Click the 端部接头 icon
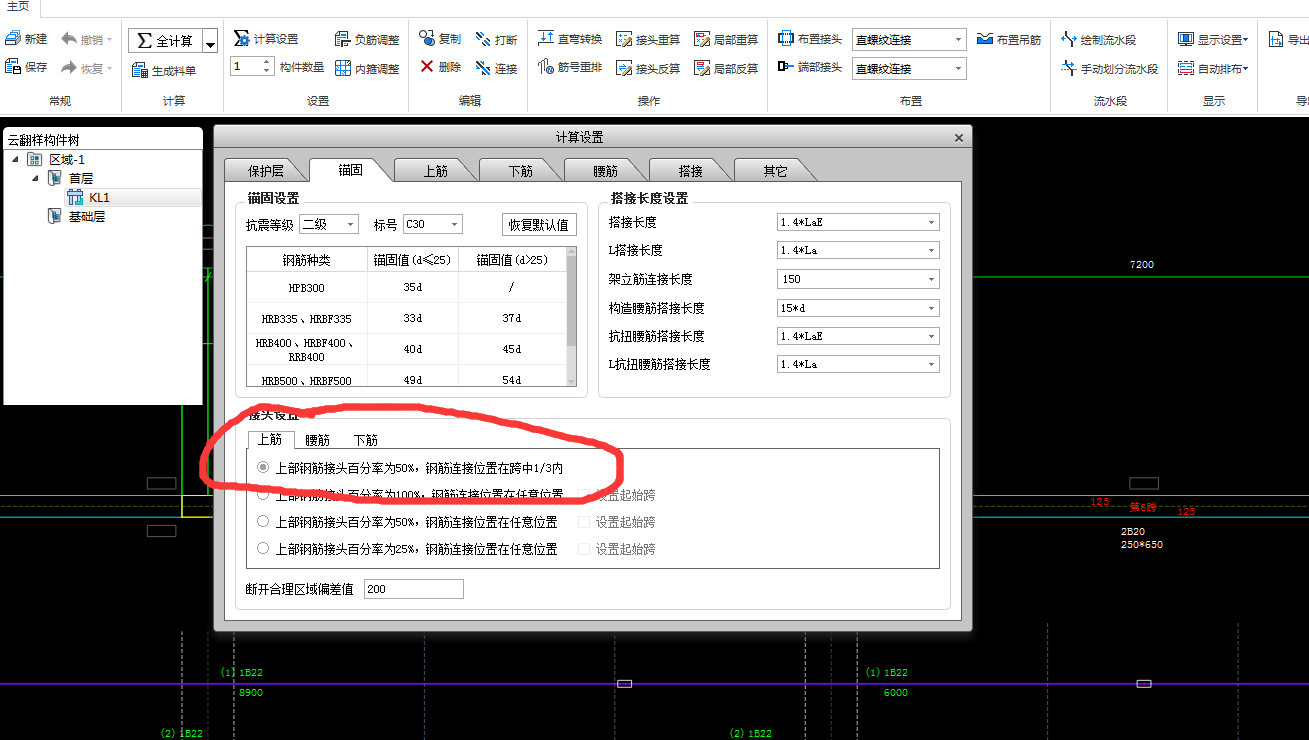The image size is (1309, 740). click(786, 68)
